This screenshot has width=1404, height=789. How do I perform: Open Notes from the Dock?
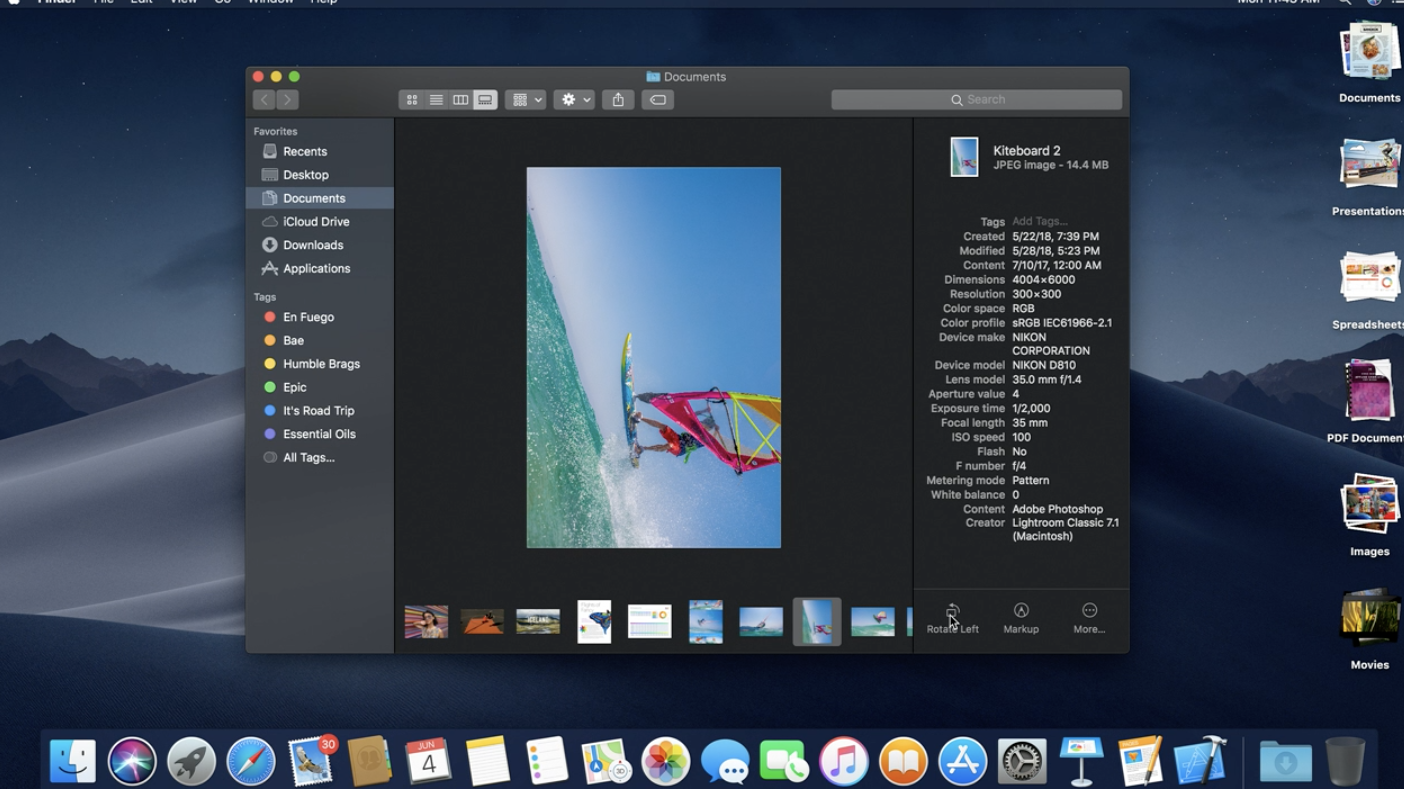coord(487,761)
